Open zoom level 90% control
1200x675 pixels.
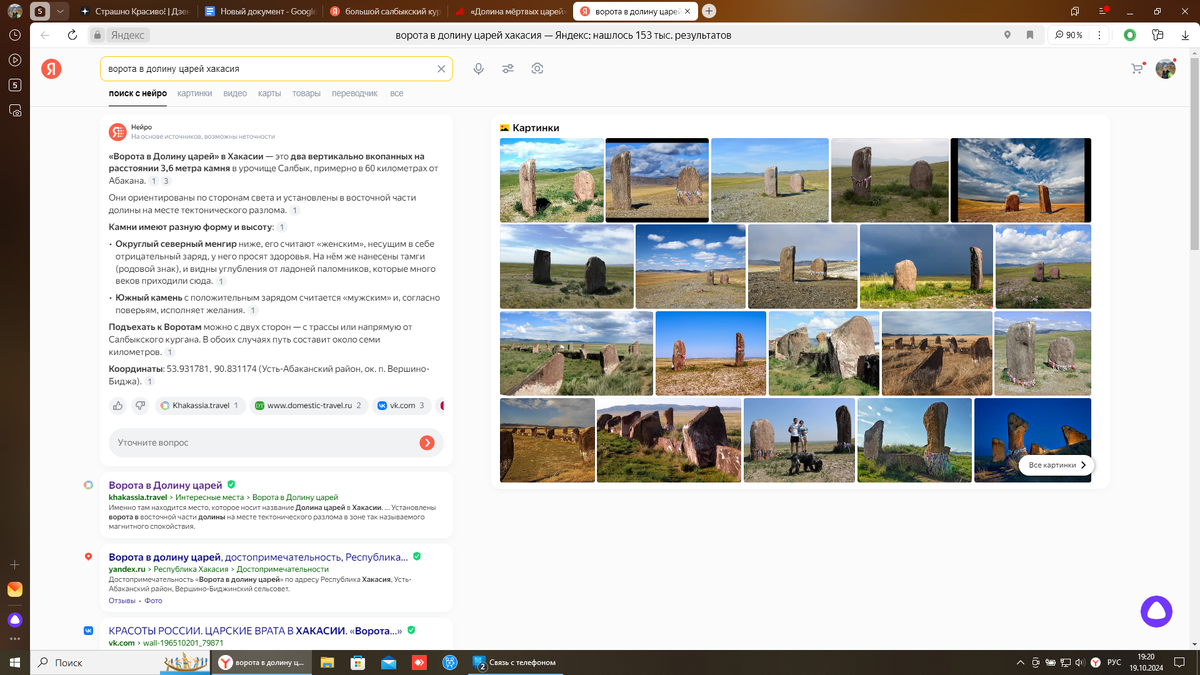(1070, 35)
